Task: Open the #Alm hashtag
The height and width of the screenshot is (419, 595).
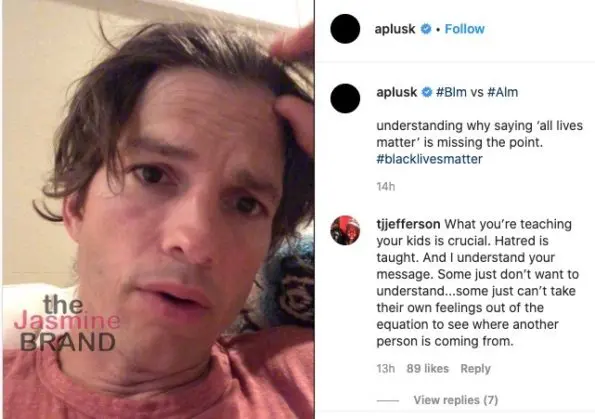Action: (x=502, y=92)
